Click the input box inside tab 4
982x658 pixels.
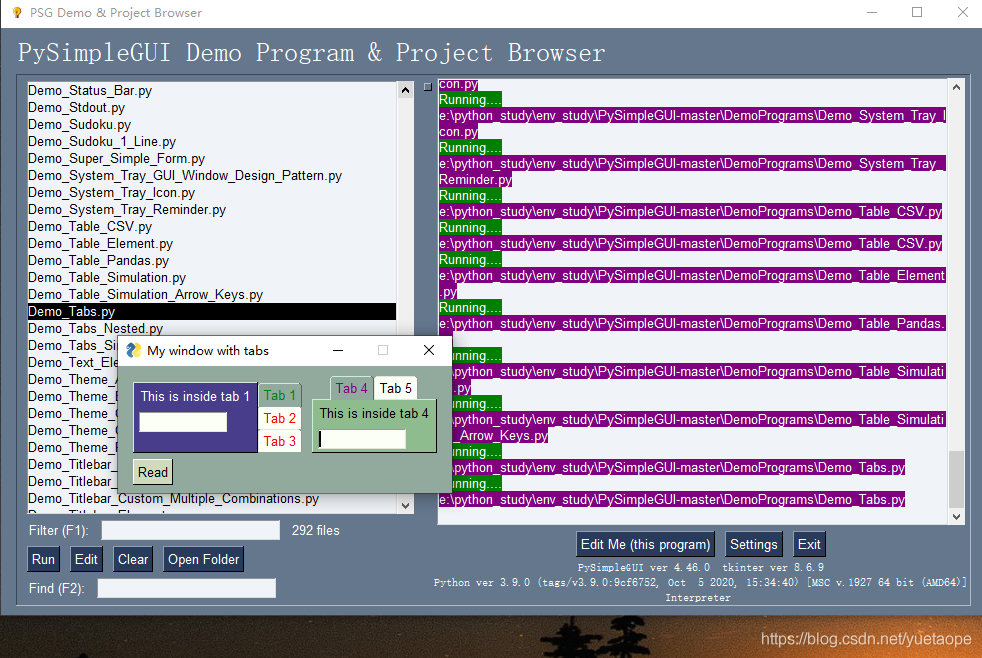[x=362, y=439]
